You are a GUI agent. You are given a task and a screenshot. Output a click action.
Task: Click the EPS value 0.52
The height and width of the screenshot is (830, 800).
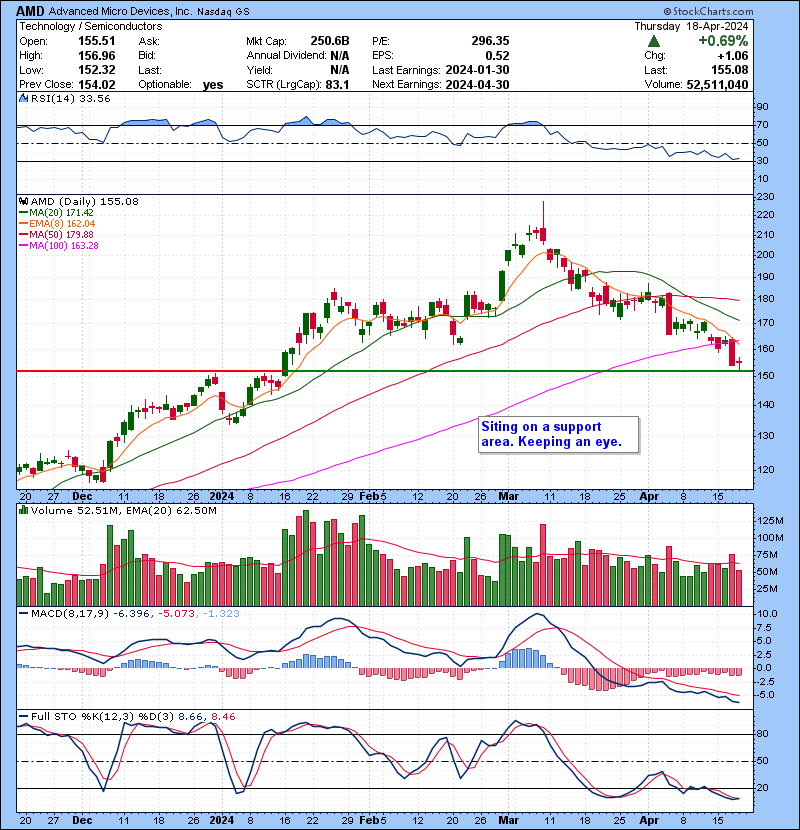tap(497, 56)
